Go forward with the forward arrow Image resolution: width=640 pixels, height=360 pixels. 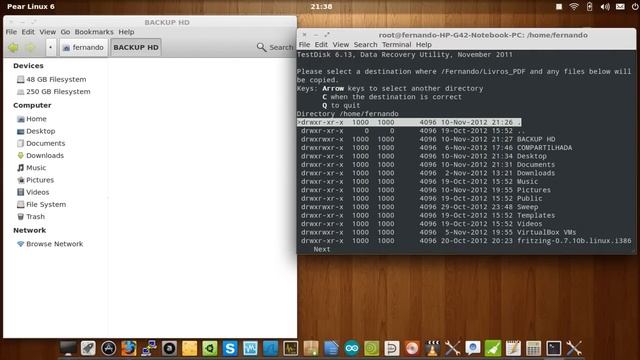pos(31,48)
